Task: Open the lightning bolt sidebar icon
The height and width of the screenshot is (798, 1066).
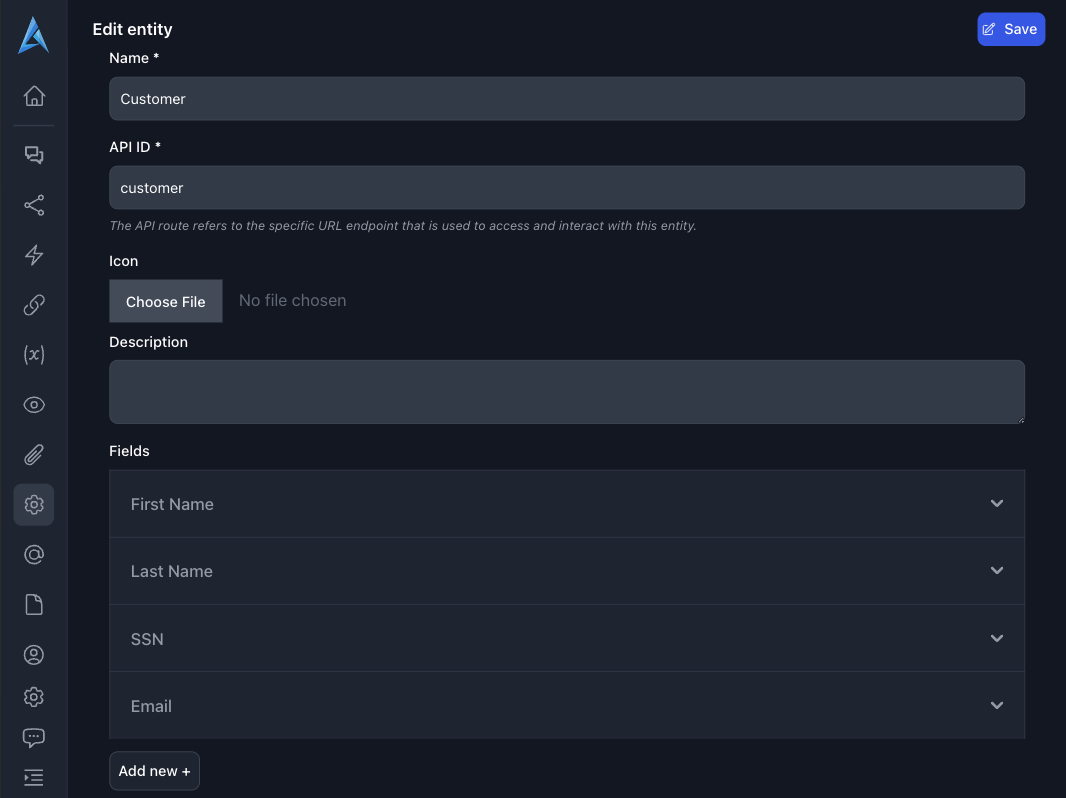Action: tap(34, 255)
